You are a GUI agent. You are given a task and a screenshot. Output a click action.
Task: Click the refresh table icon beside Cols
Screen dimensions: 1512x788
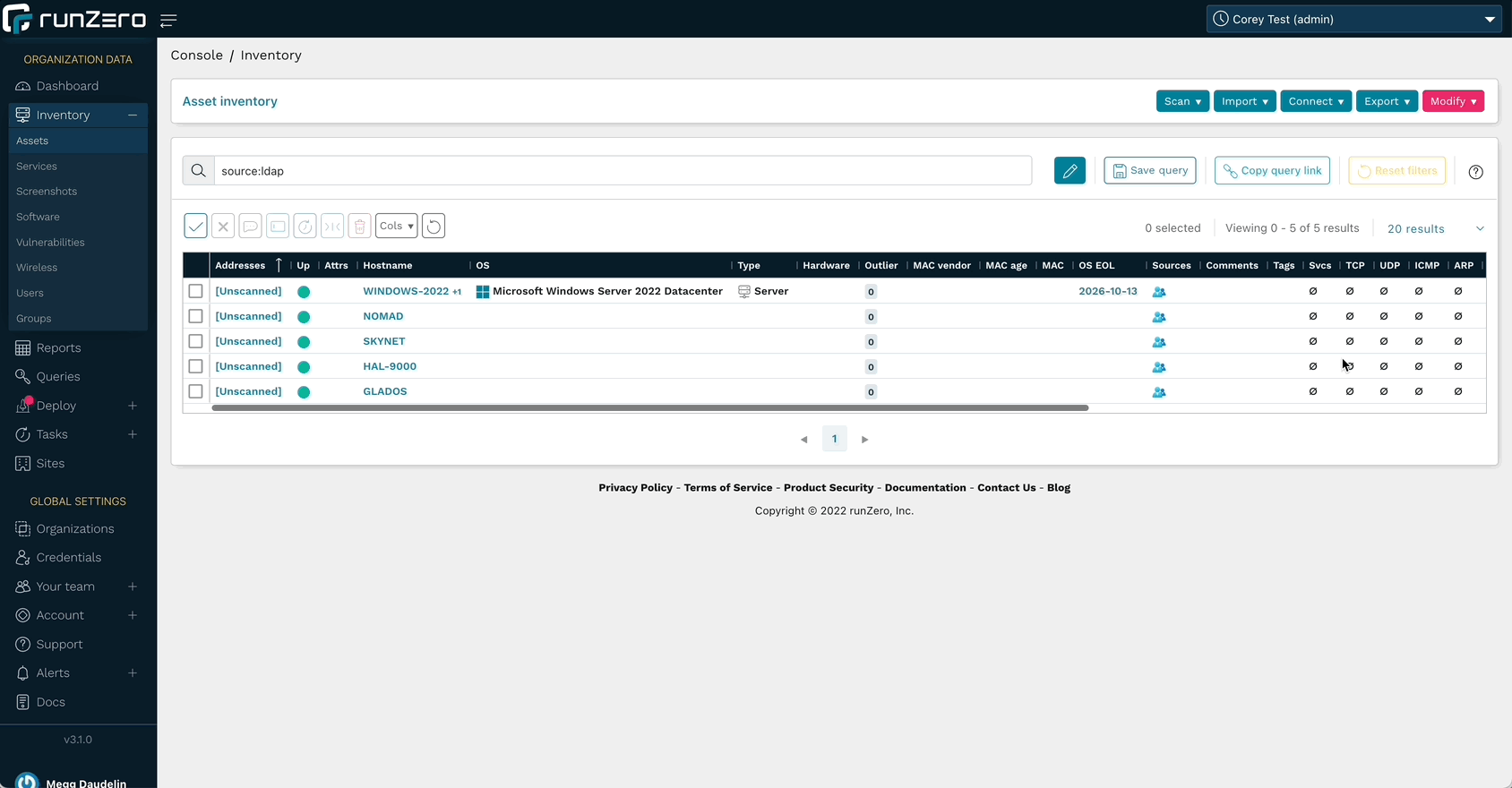point(434,227)
